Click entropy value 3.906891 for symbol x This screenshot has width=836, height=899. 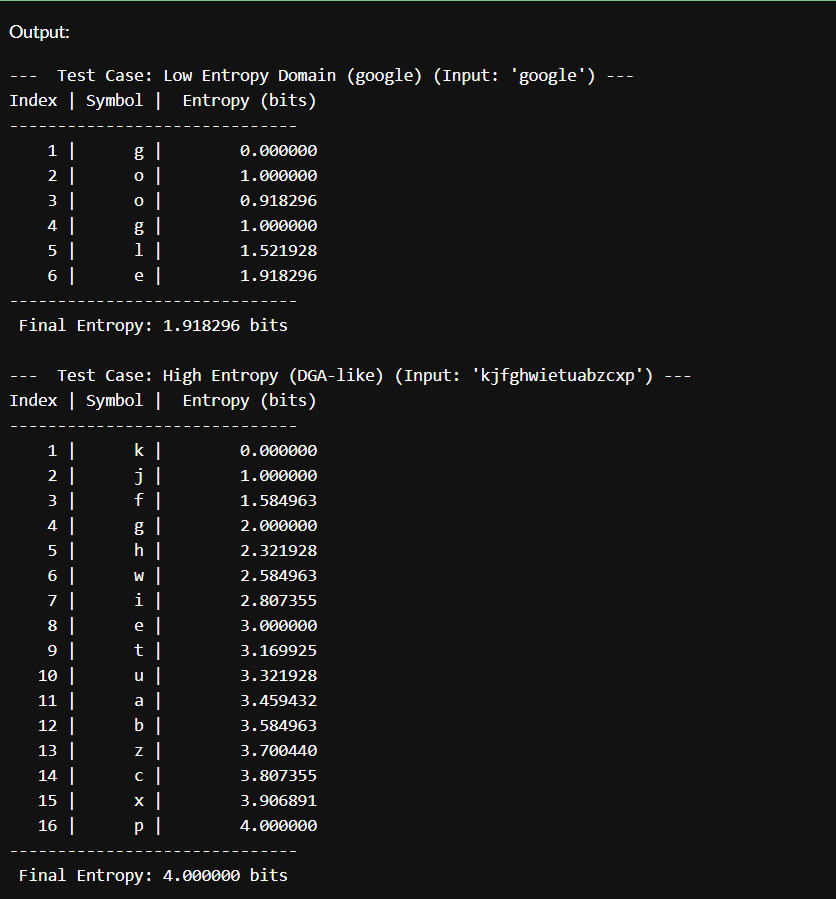(x=278, y=800)
